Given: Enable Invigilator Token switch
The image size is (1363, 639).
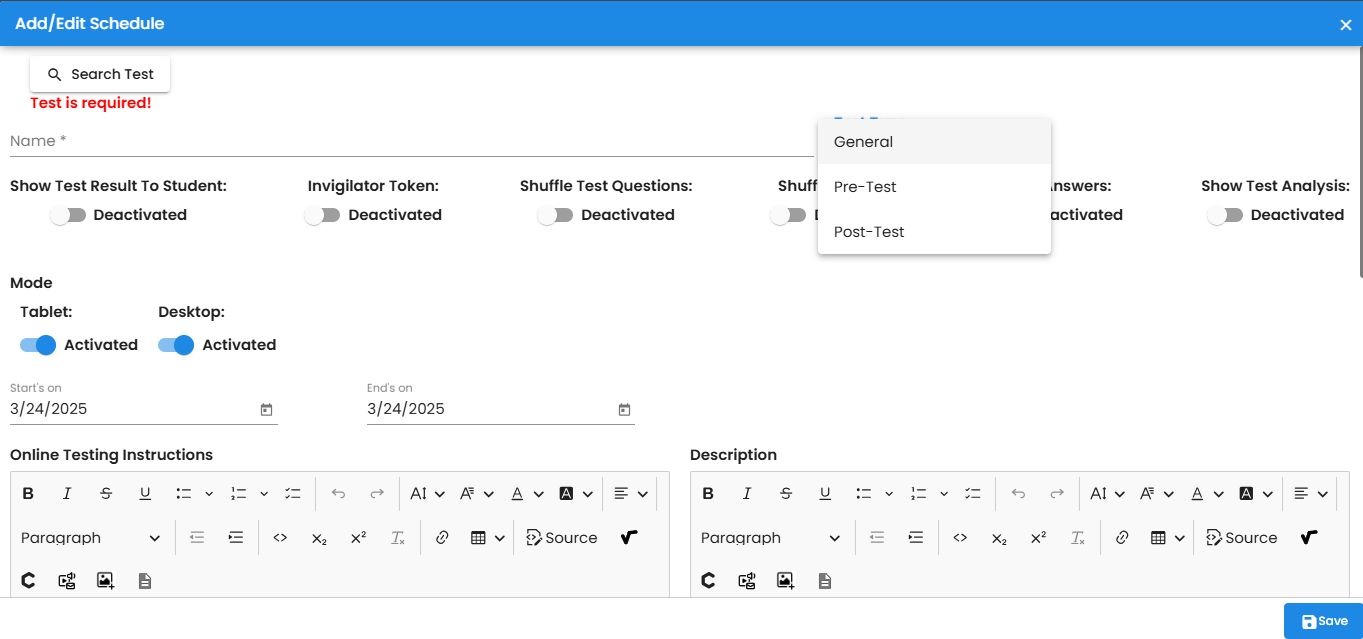Looking at the screenshot, I should 322,215.
